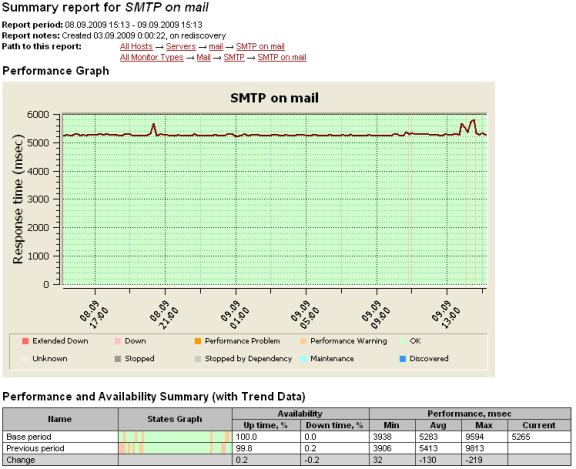Image resolution: width=576 pixels, height=469 pixels.
Task: Click the Performance Problem orange swatch
Action: pyautogui.click(x=198, y=341)
